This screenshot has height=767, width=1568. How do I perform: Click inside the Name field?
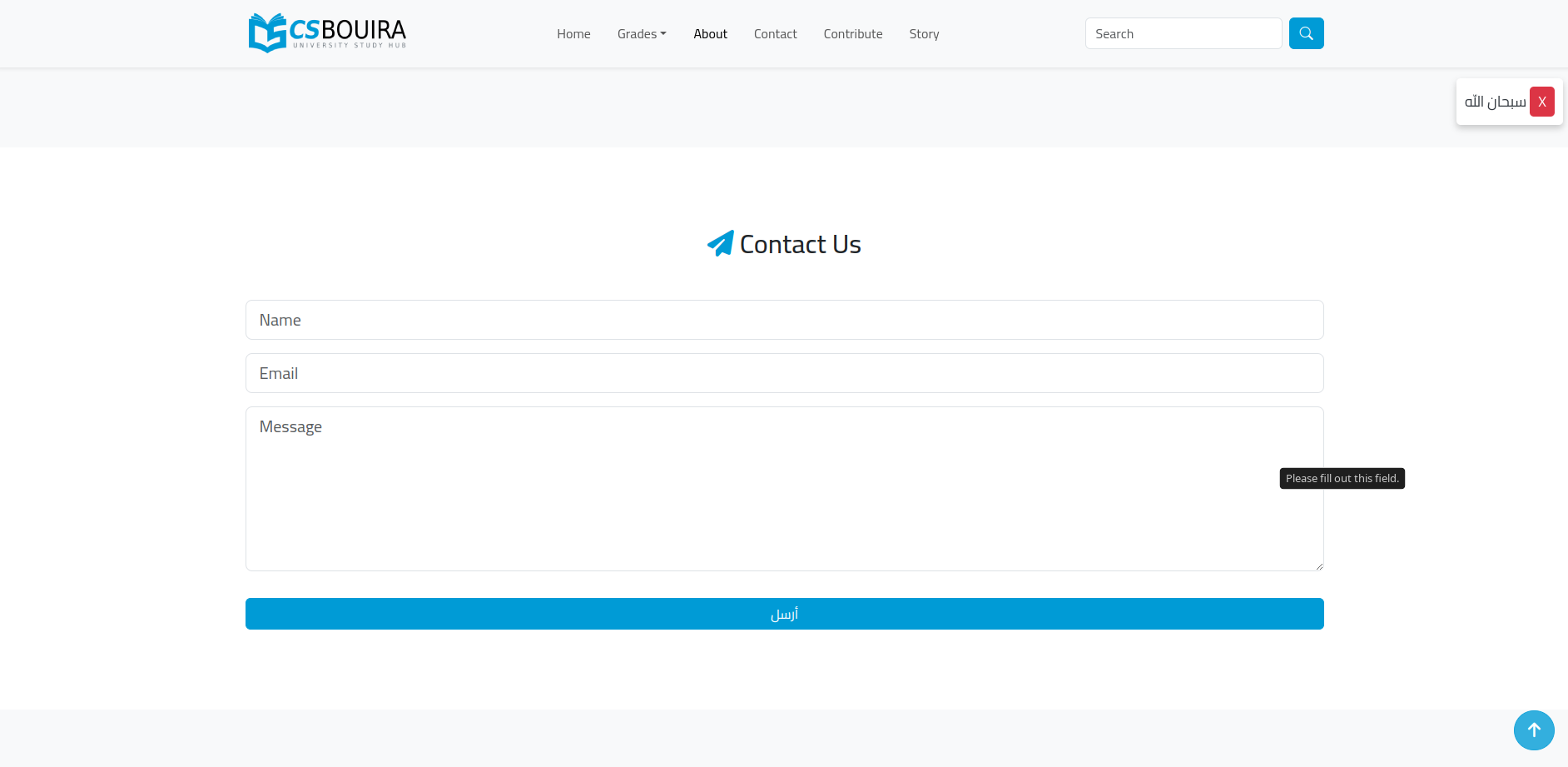(784, 320)
